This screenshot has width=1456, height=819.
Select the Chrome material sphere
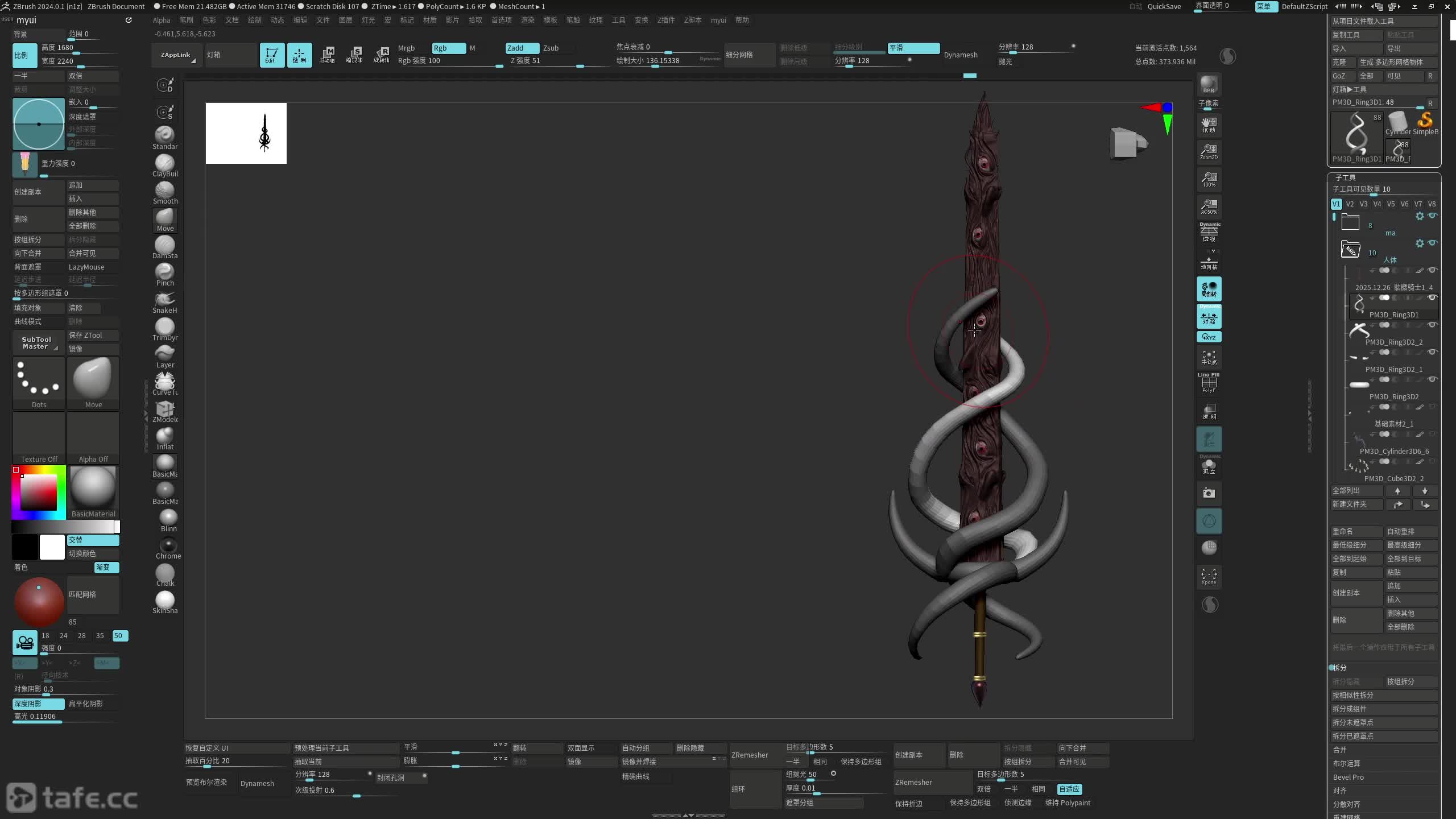tap(168, 545)
